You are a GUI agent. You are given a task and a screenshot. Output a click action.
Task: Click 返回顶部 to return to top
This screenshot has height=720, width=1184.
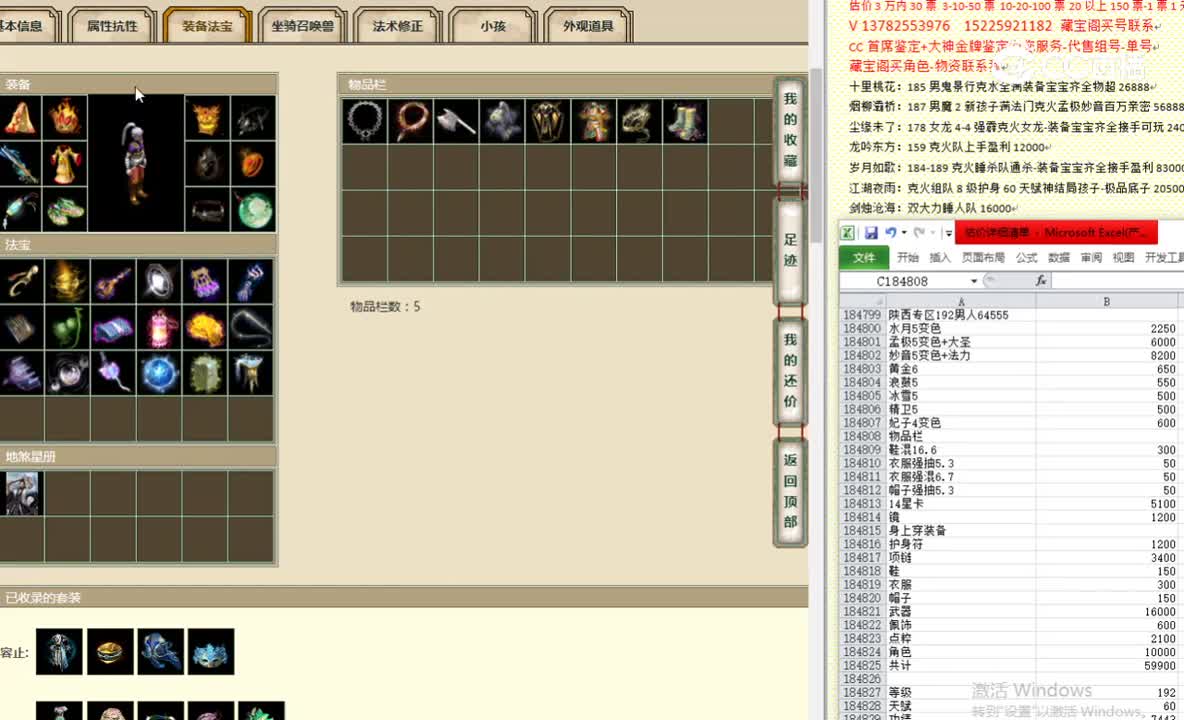pos(790,491)
